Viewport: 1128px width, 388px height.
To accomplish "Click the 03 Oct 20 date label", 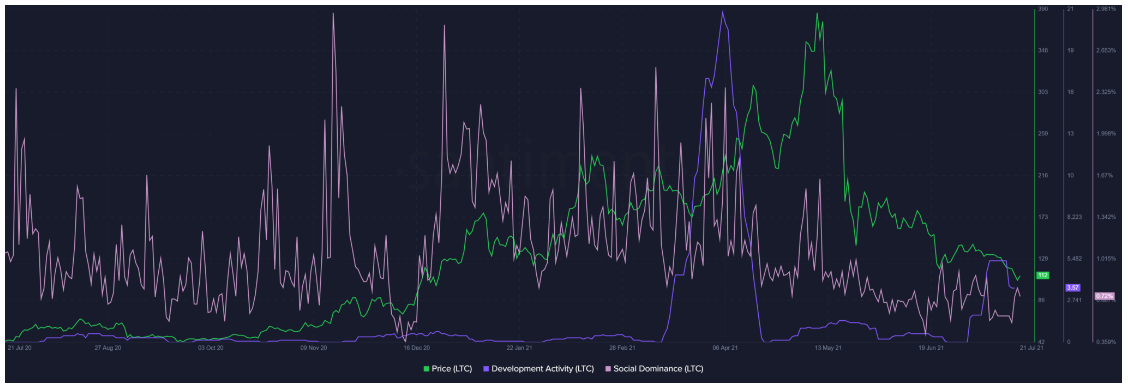I will tap(211, 347).
